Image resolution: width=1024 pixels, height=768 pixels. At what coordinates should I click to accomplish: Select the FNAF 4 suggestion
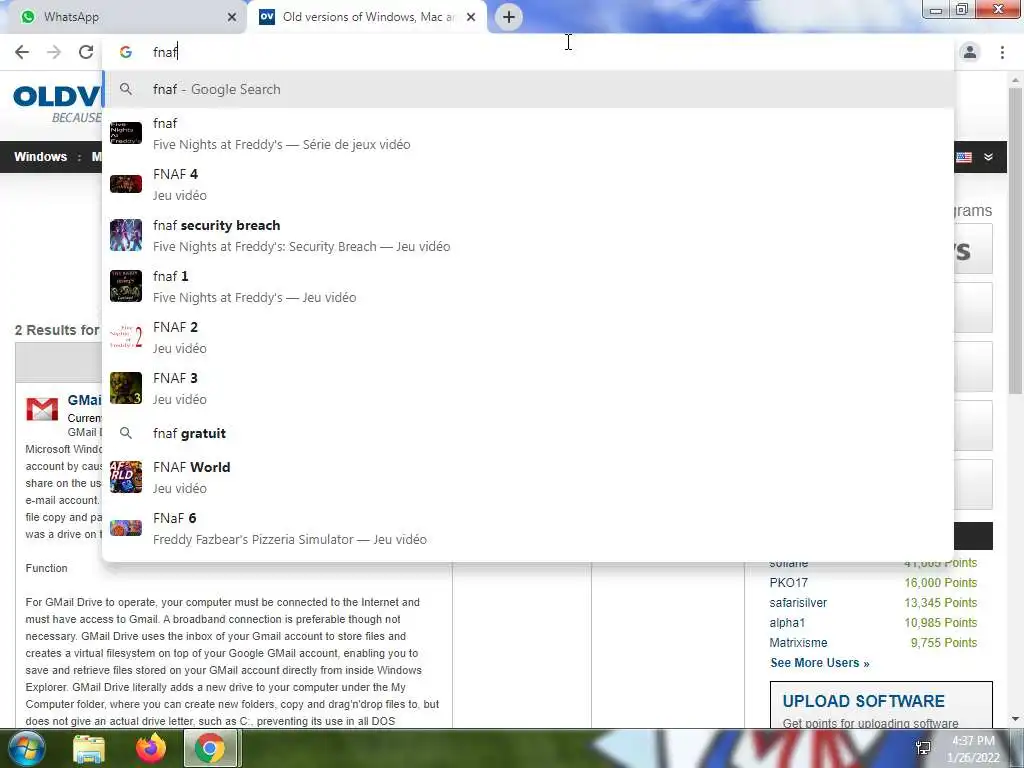tap(528, 185)
